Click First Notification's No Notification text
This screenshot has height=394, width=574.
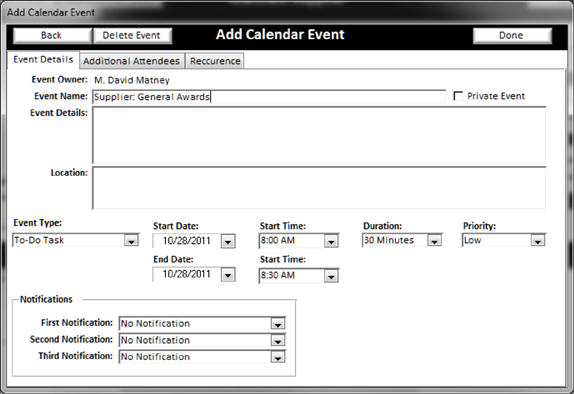click(156, 324)
